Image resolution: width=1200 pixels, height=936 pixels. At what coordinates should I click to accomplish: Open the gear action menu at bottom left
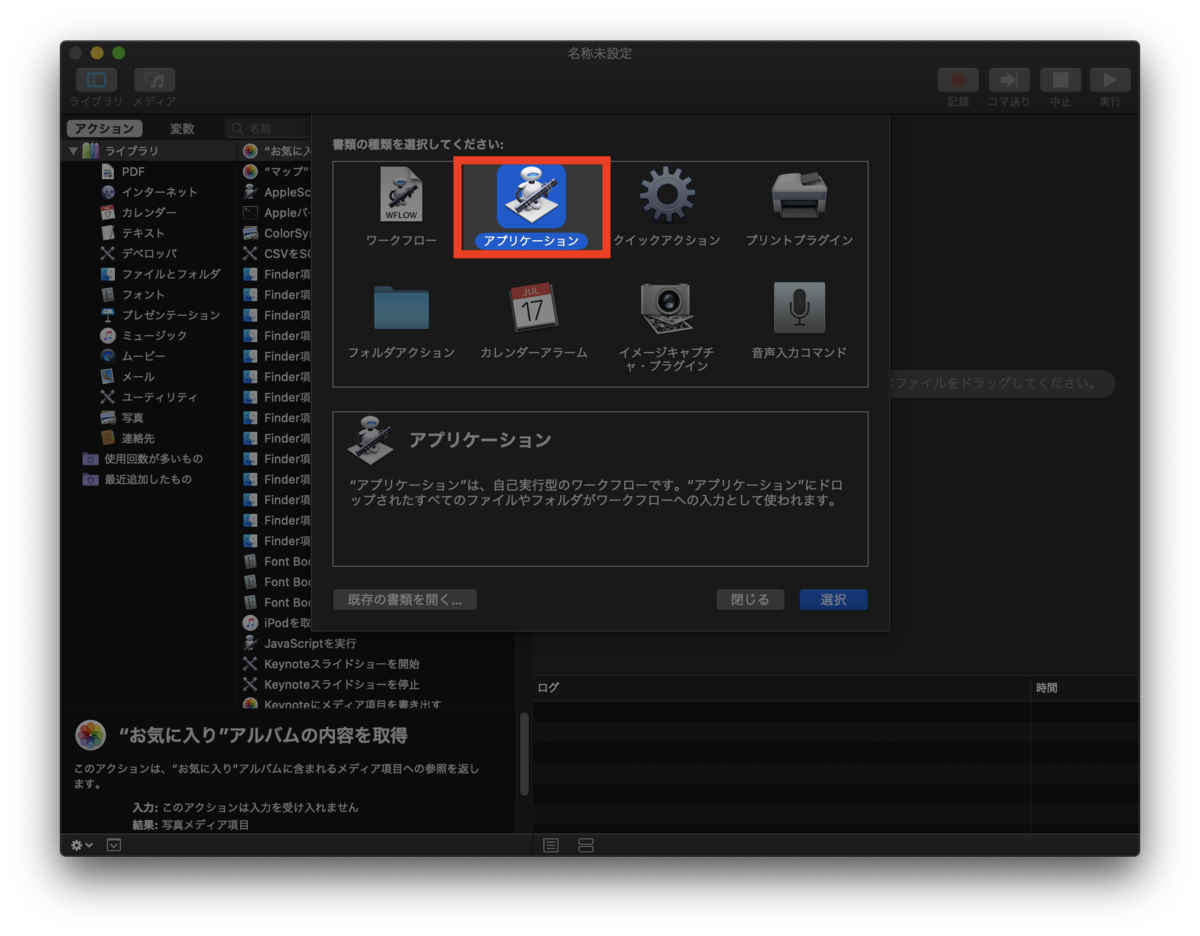79,845
